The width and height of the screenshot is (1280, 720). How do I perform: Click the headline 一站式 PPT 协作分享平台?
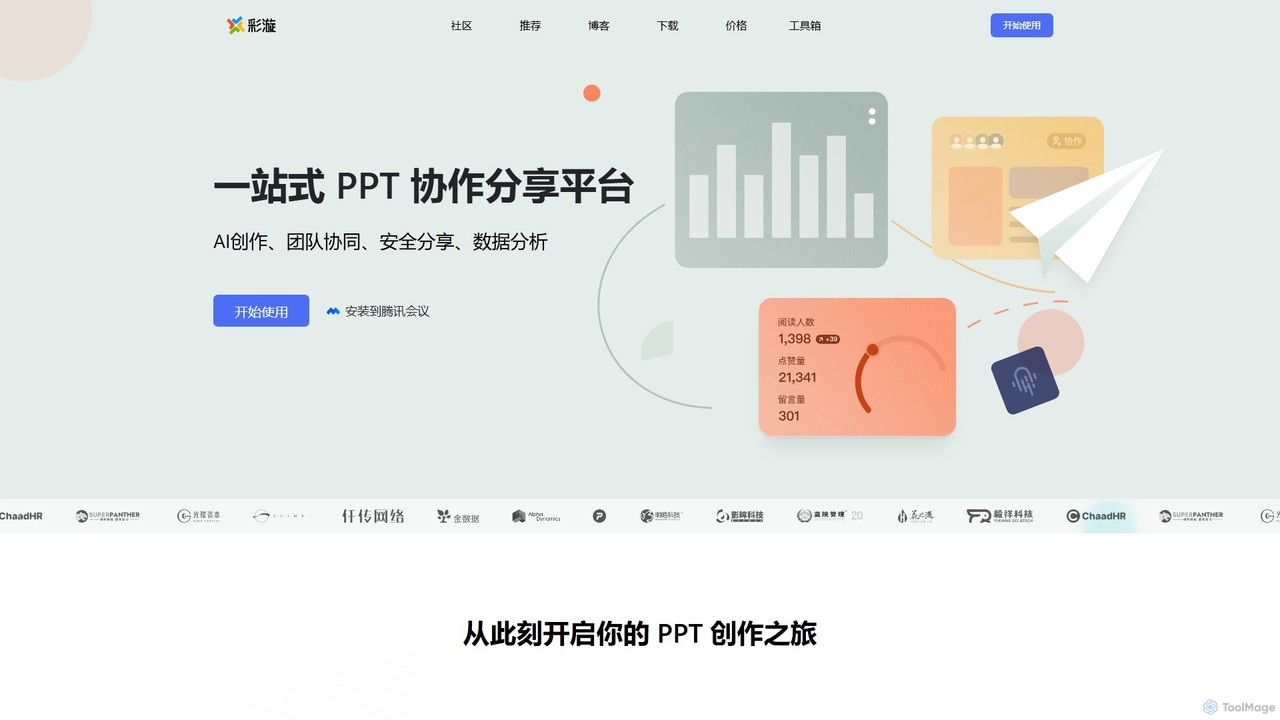(423, 187)
